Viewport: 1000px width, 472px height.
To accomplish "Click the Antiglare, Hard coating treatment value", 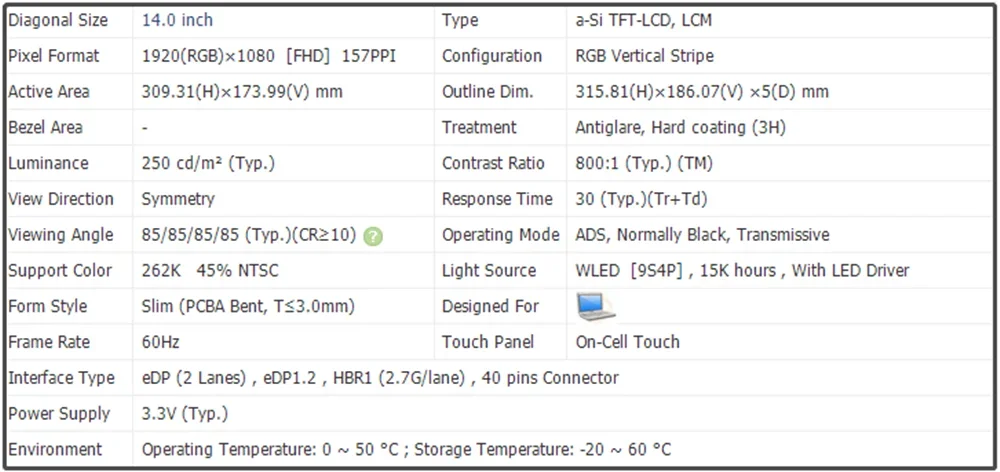I will (x=680, y=128).
